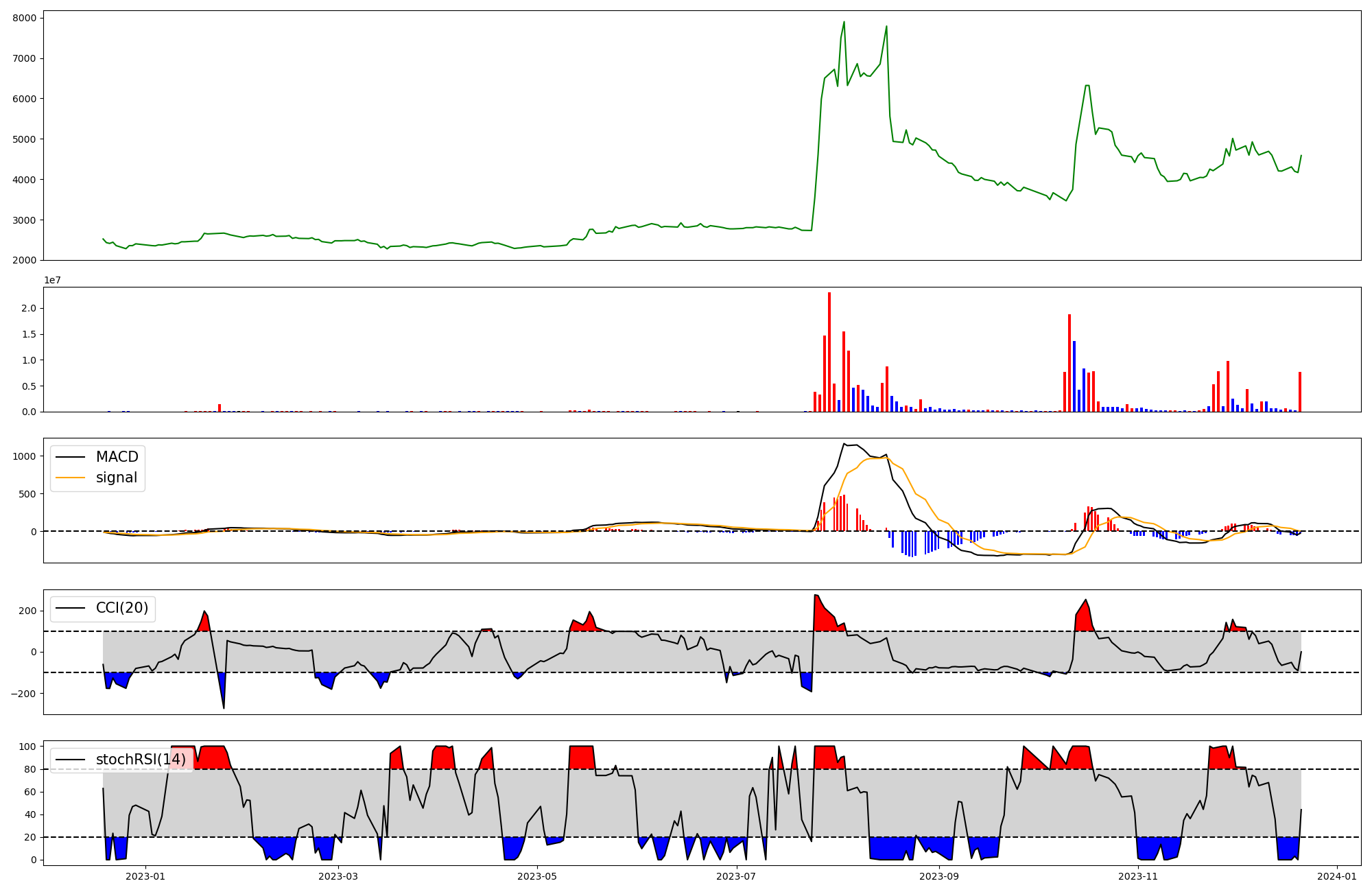1372x892 pixels.
Task: Click the tall blue volume bar in October
Action: tap(1074, 377)
